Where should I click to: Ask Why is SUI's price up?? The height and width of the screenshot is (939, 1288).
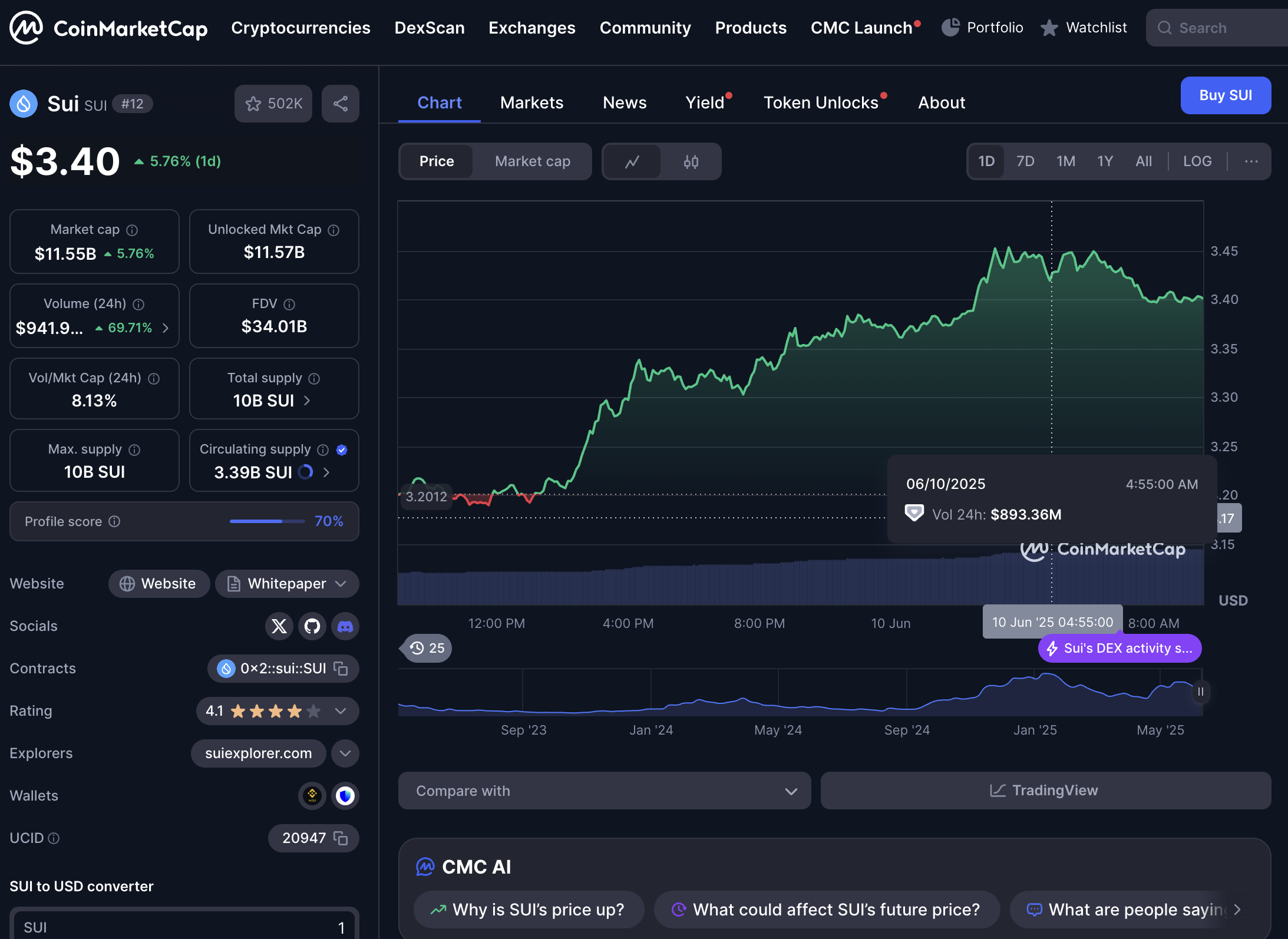529,910
